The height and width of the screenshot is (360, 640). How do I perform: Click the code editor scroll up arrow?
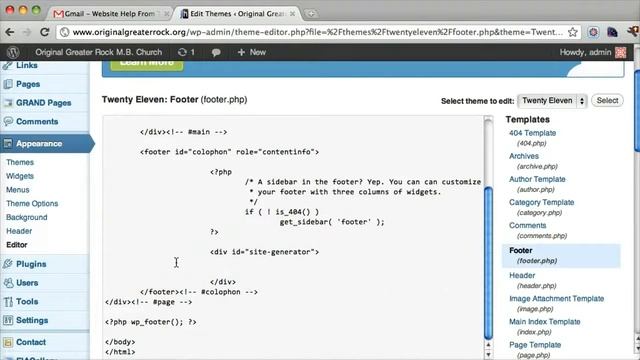coord(488,345)
